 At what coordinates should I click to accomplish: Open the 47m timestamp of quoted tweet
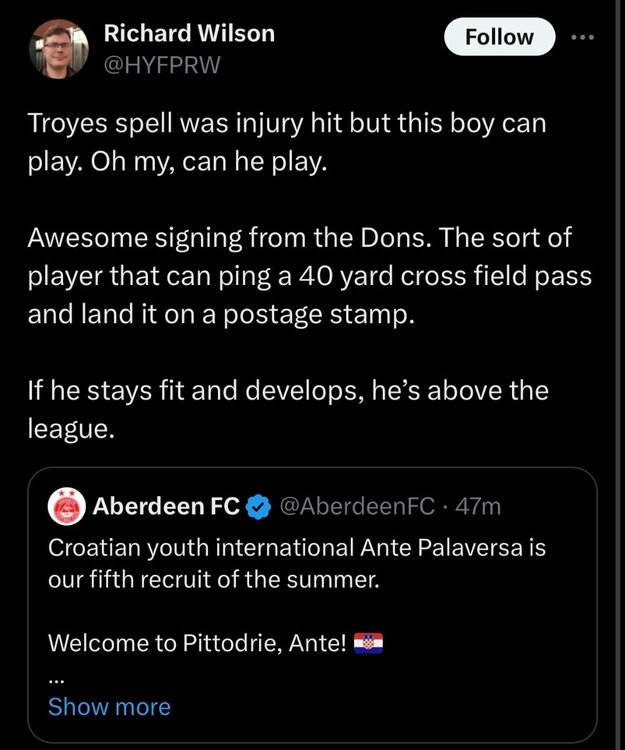point(478,507)
